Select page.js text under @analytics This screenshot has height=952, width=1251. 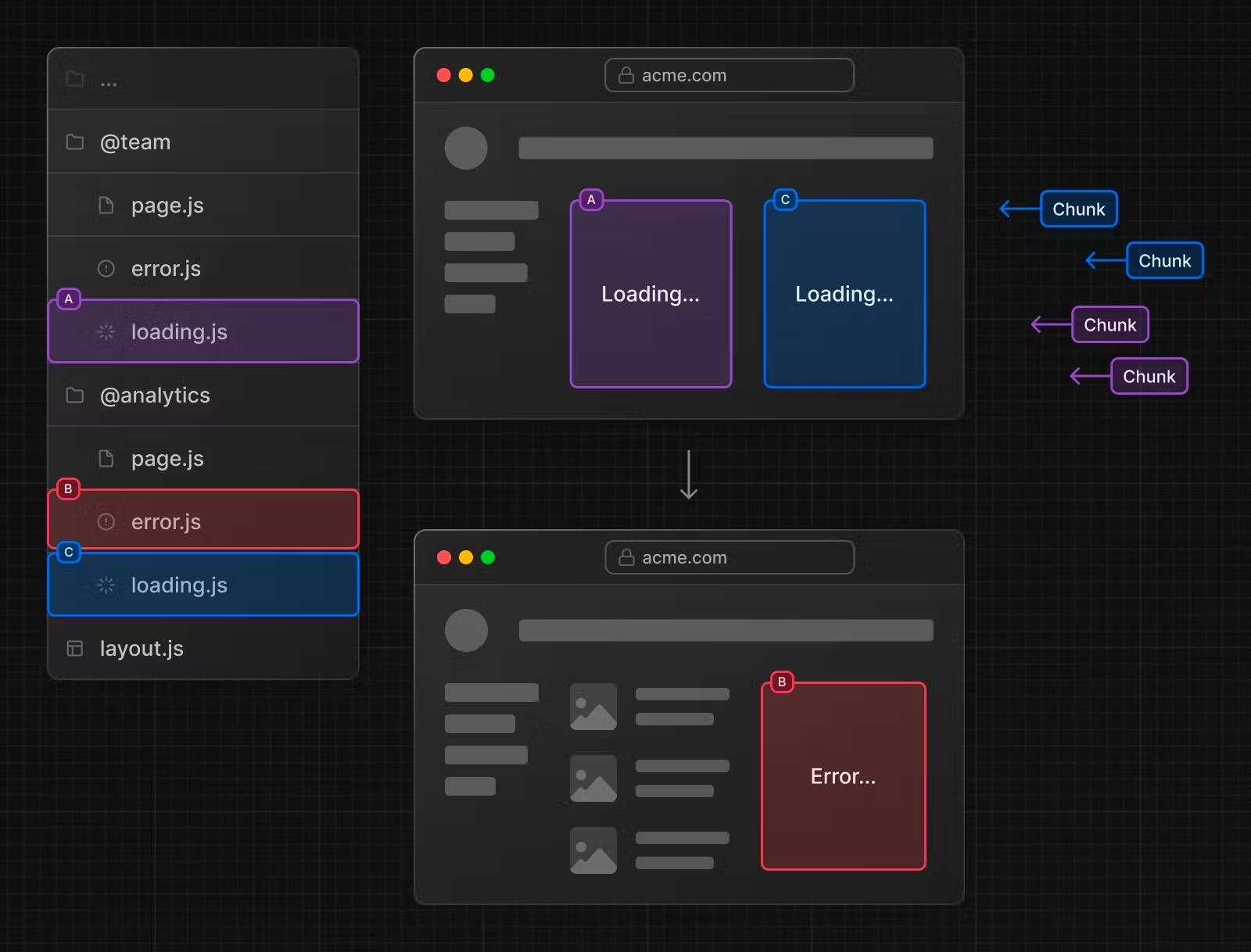click(x=167, y=459)
